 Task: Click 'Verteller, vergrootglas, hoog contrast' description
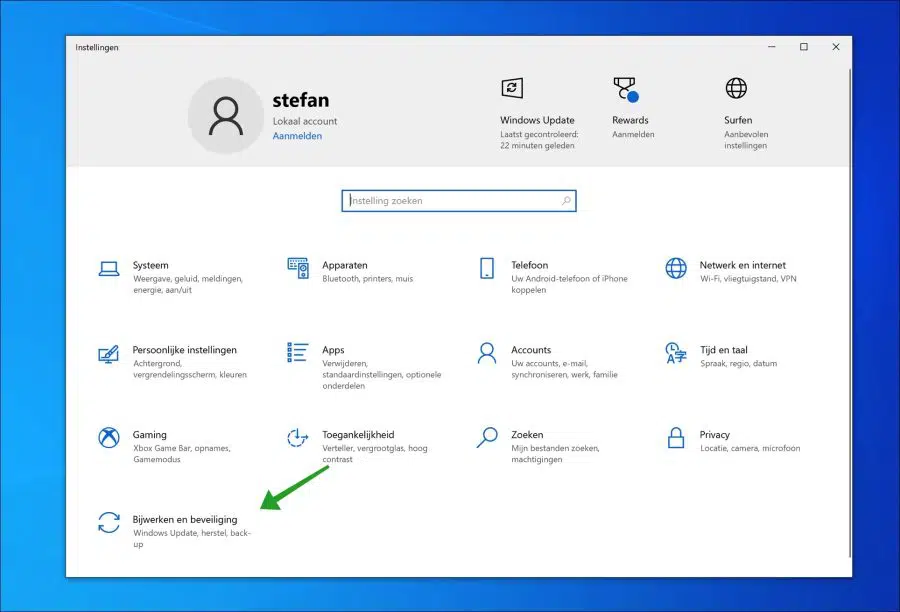click(x=374, y=454)
